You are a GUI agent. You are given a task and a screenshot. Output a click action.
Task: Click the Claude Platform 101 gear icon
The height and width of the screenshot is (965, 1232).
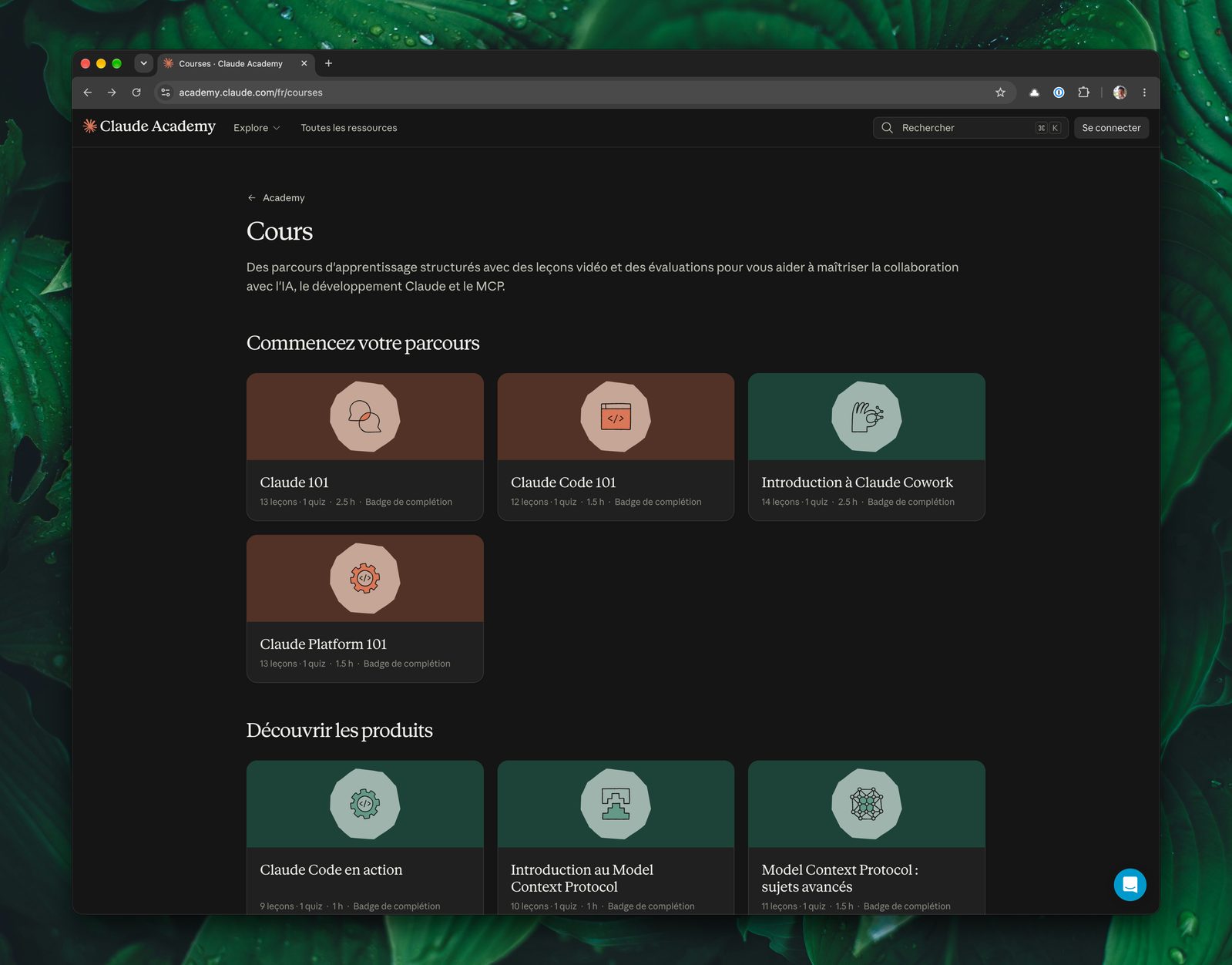[x=364, y=578]
